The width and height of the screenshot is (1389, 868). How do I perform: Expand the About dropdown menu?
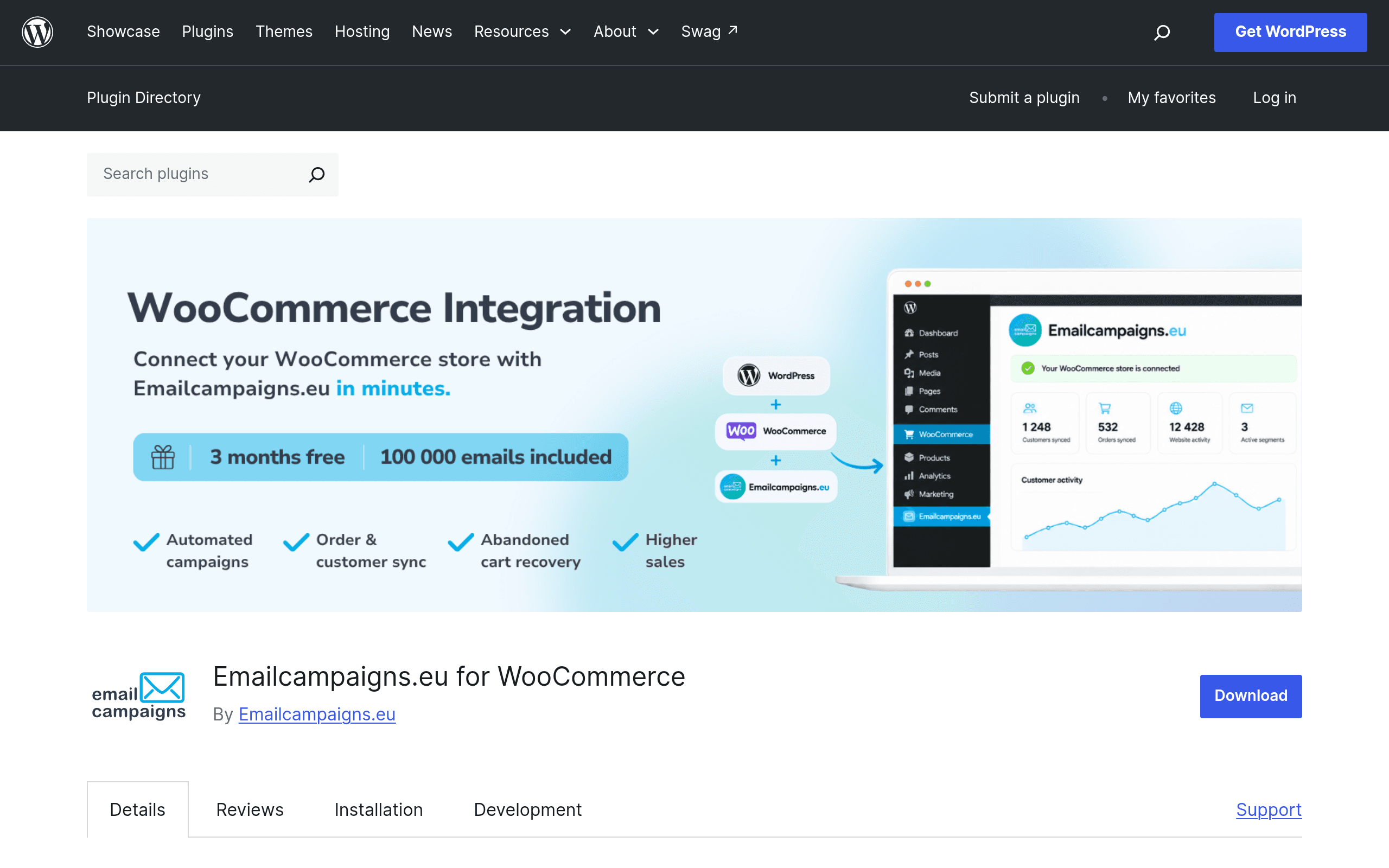point(626,31)
